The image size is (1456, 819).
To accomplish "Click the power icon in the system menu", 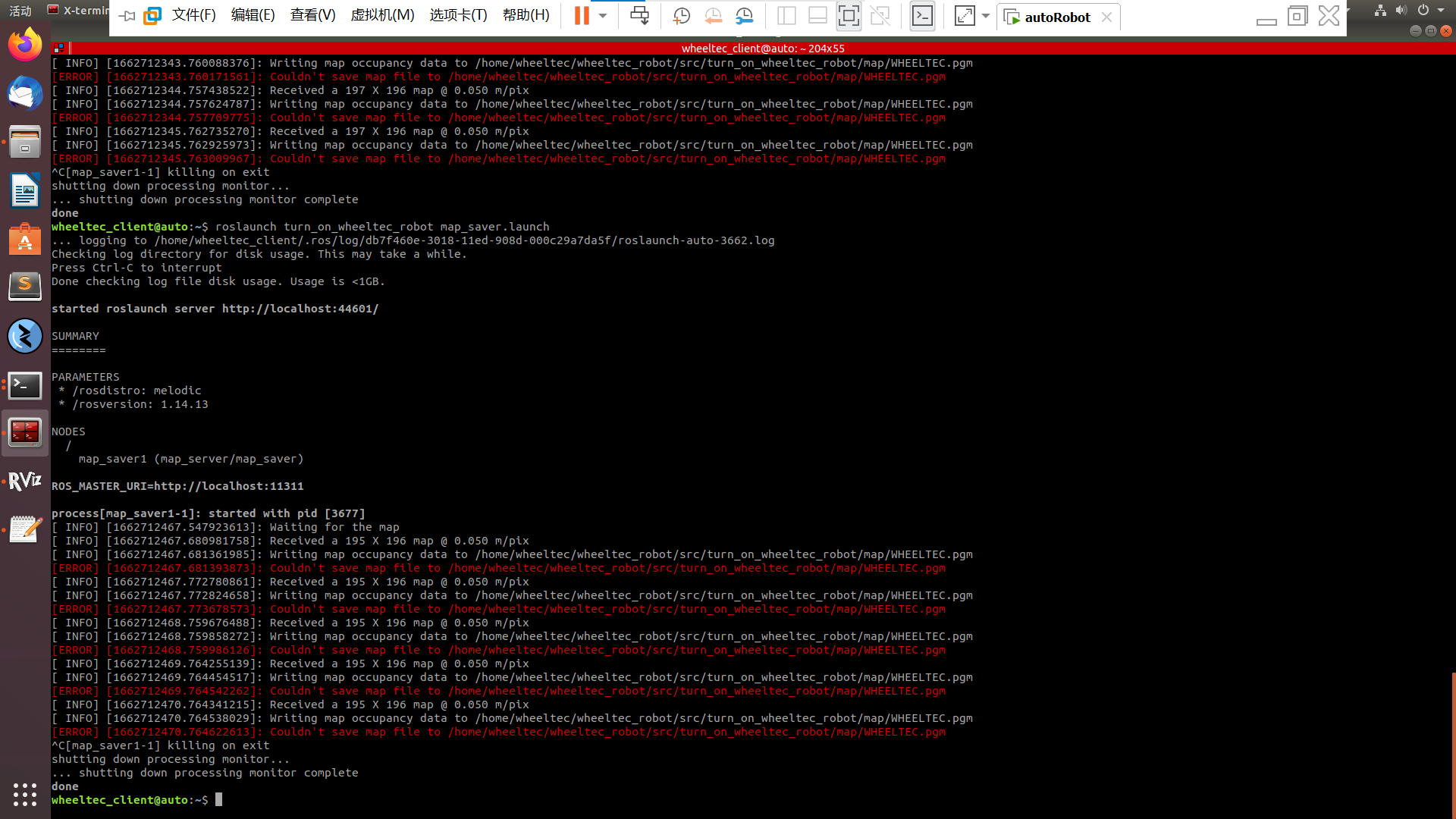I will (1423, 11).
